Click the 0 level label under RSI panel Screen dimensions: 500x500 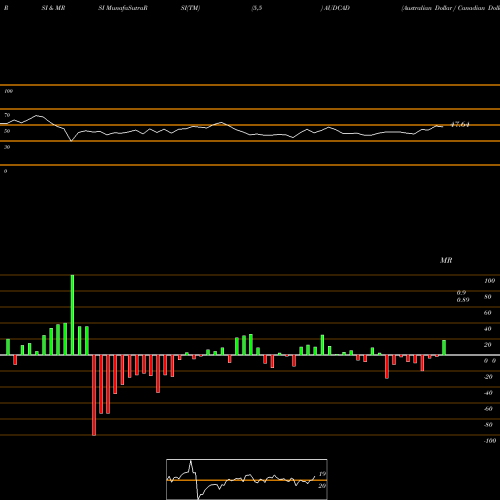tap(5, 171)
